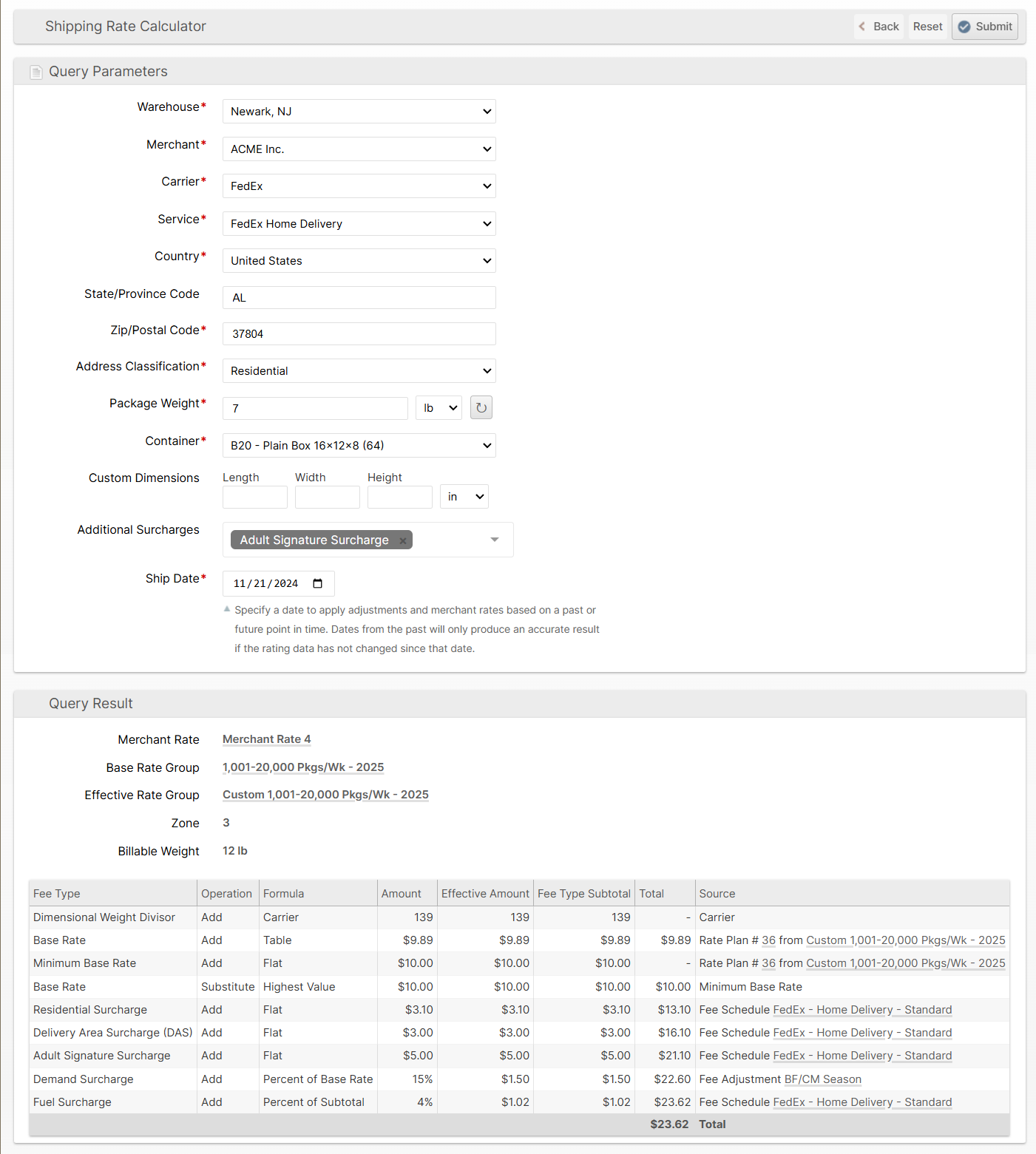
Task: Click the Zip/Postal Code input field
Action: pyautogui.click(x=359, y=334)
